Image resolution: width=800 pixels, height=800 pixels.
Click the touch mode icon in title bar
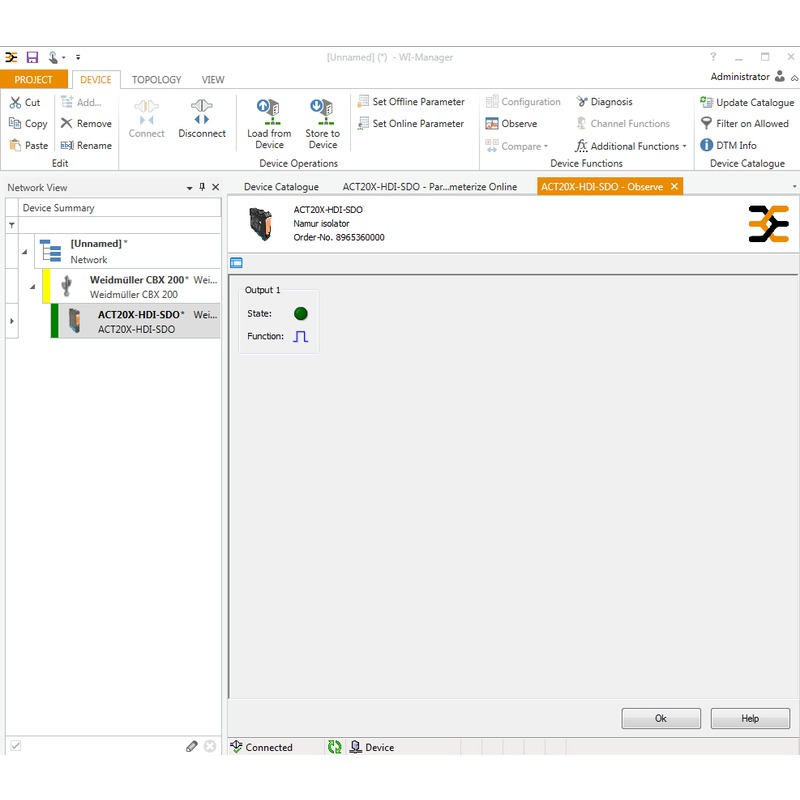click(x=53, y=57)
